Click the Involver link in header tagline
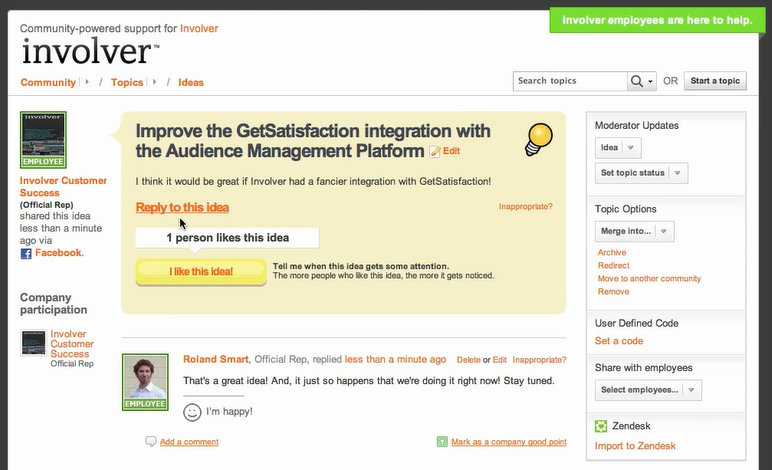The width and height of the screenshot is (772, 470). point(199,29)
